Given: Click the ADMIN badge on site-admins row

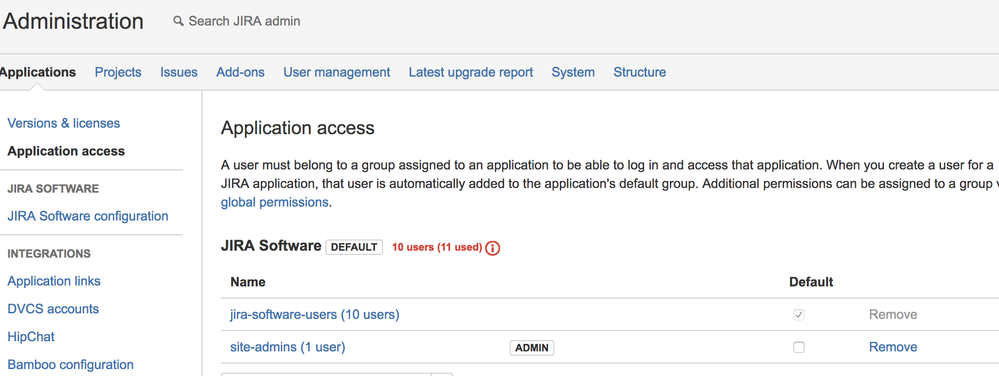Looking at the screenshot, I should pos(532,347).
